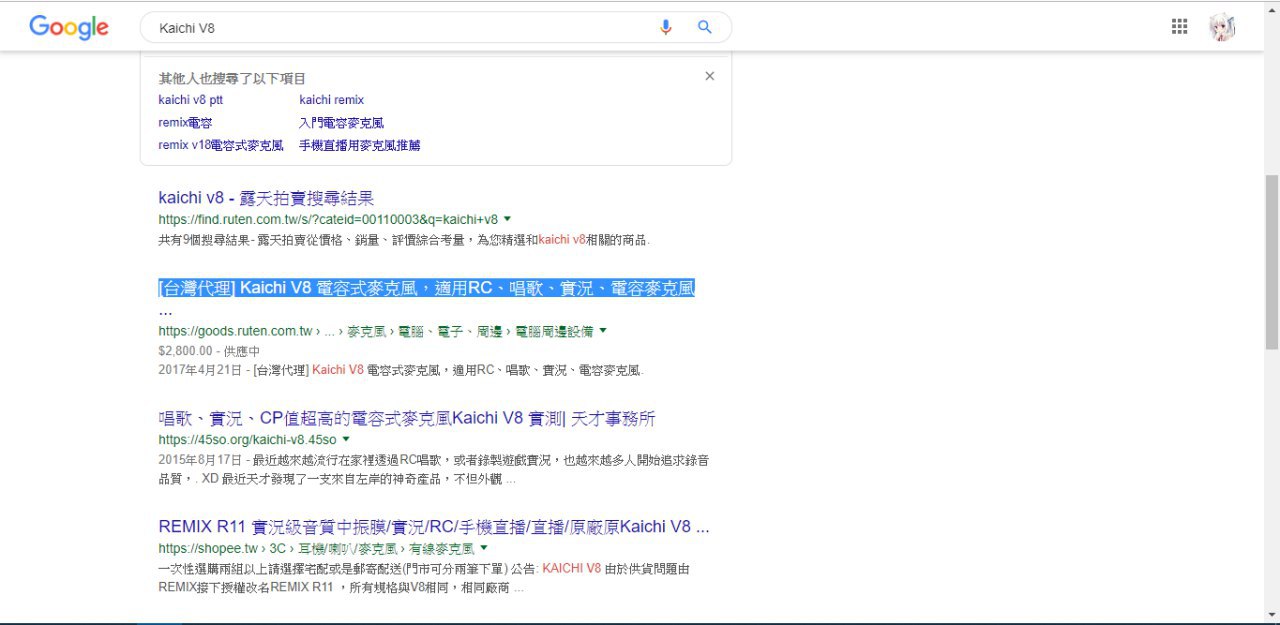Click the blue search magnifier icon
The width and height of the screenshot is (1280, 625).
coord(705,28)
